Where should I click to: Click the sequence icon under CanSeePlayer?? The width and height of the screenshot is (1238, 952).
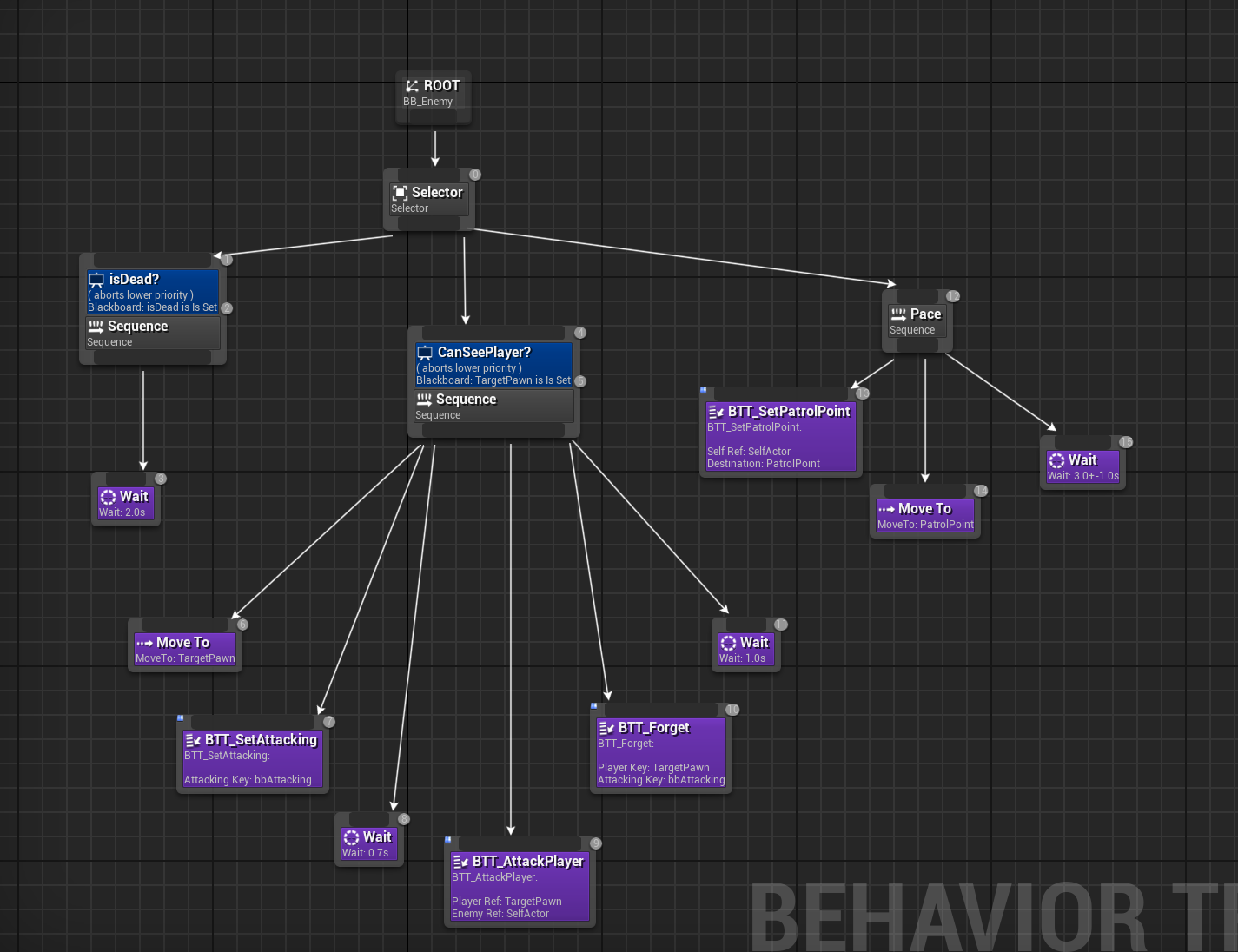coord(424,400)
